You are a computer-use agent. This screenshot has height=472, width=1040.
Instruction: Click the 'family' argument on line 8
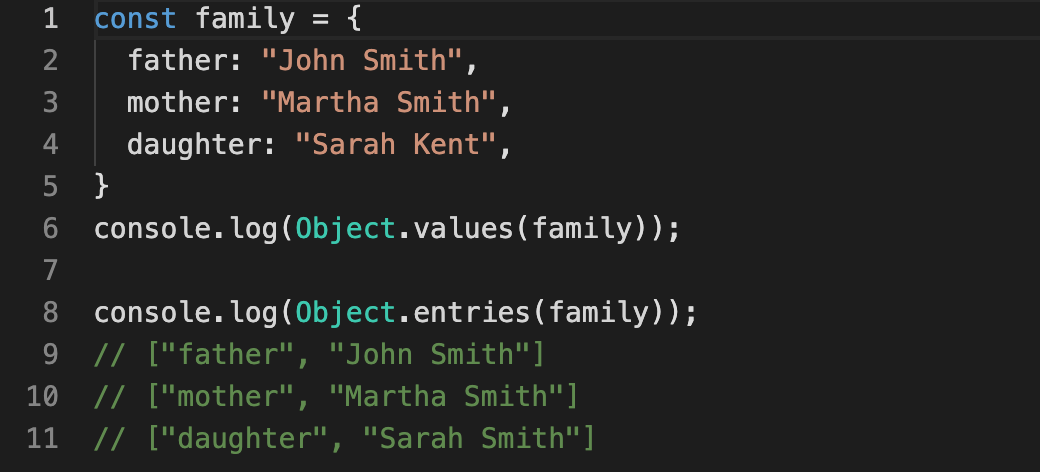coord(598,312)
